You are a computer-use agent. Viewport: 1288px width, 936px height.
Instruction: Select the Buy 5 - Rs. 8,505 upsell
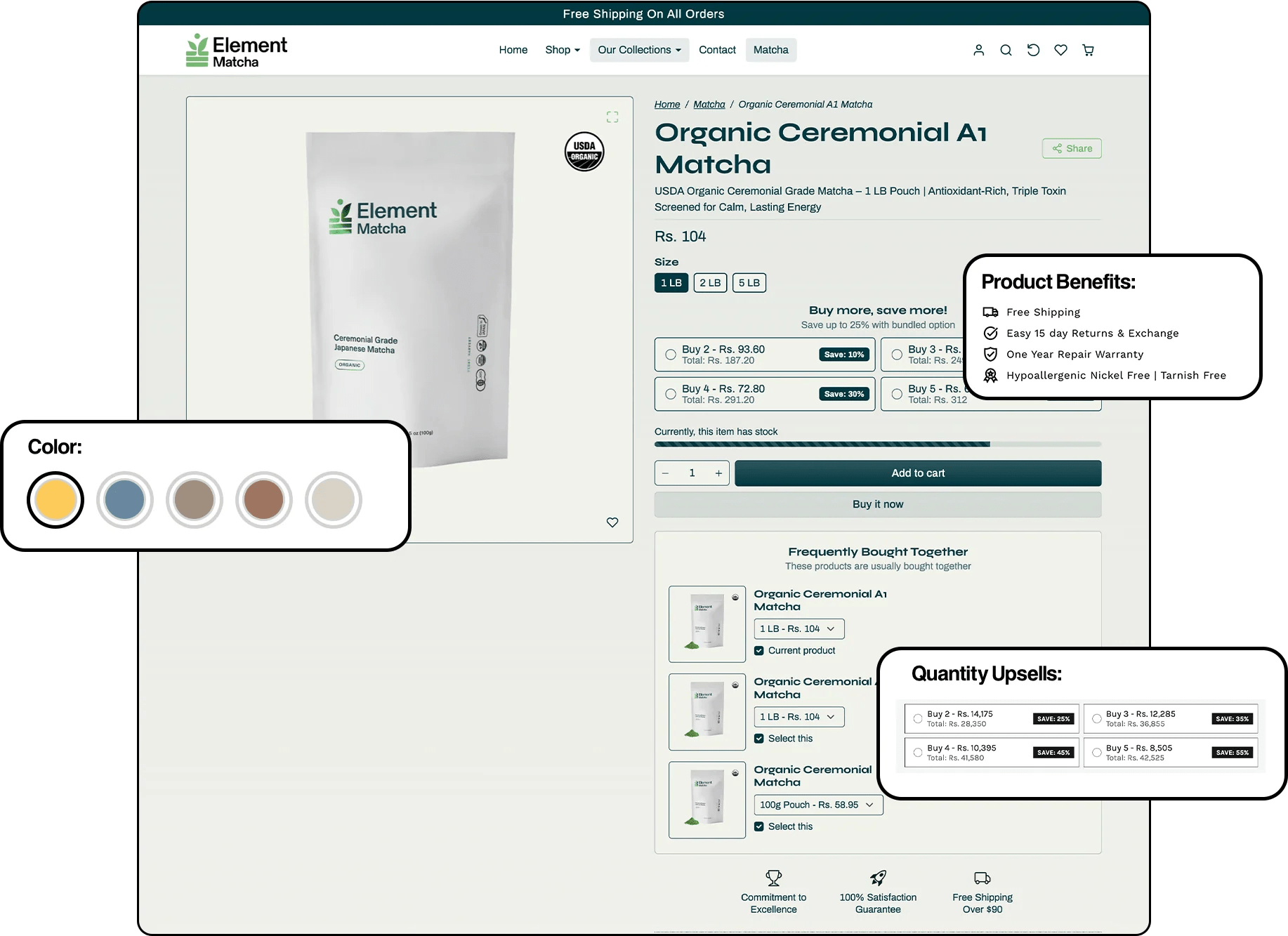(1170, 753)
